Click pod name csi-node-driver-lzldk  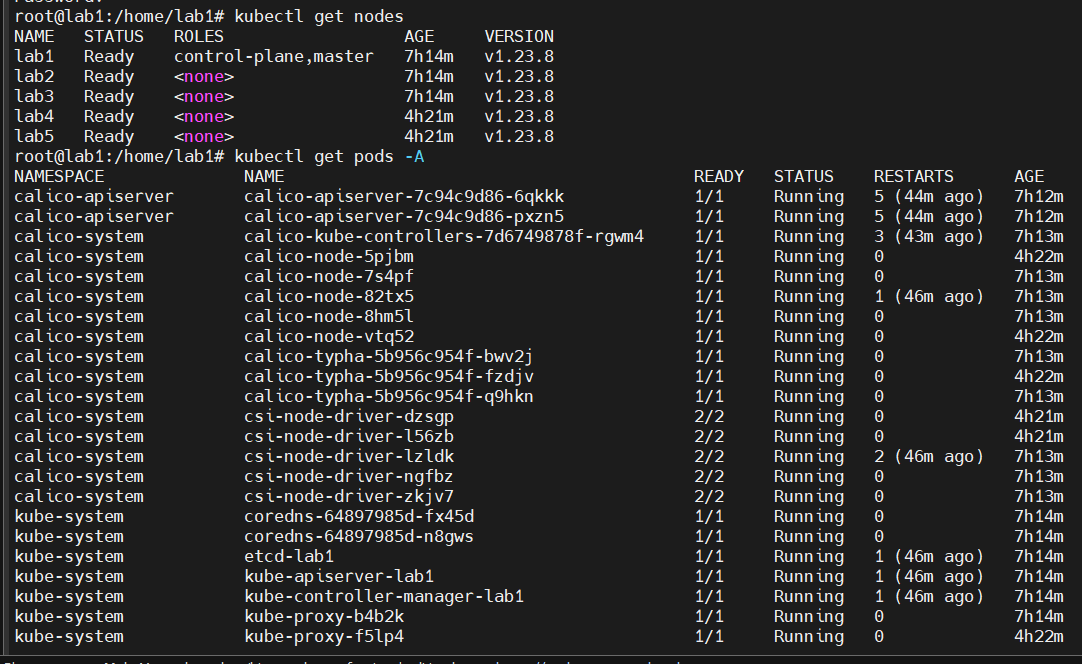click(349, 456)
